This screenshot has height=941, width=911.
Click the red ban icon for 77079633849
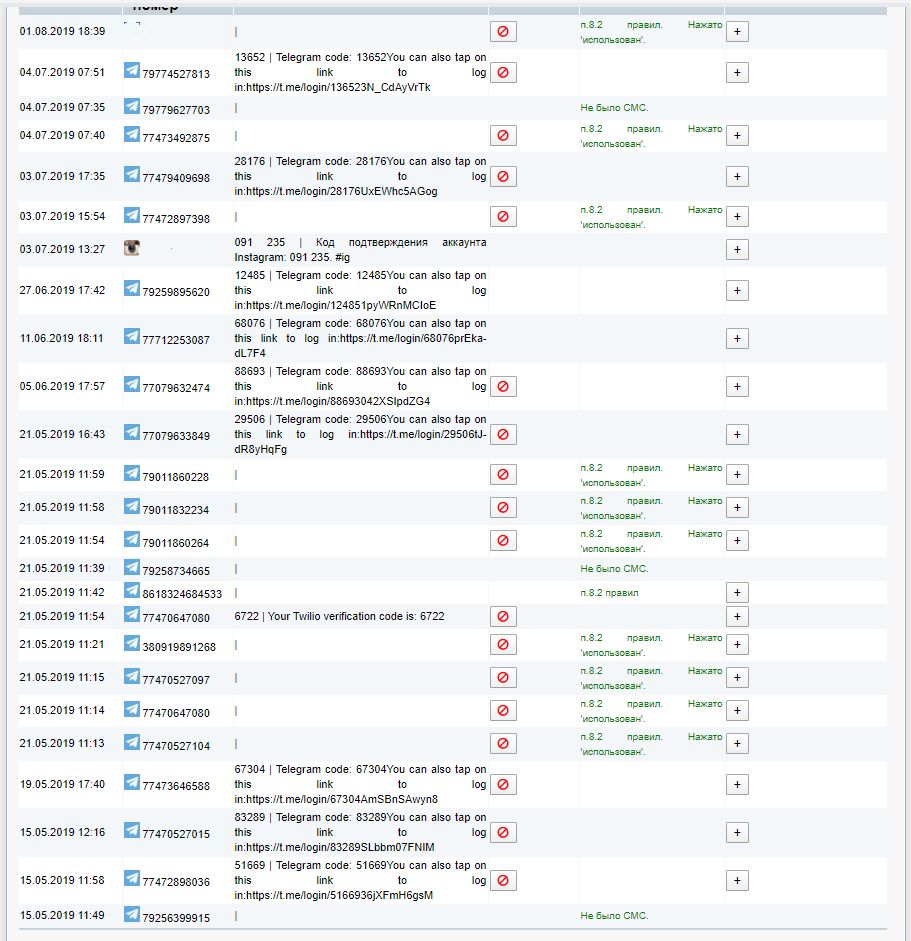pos(503,434)
